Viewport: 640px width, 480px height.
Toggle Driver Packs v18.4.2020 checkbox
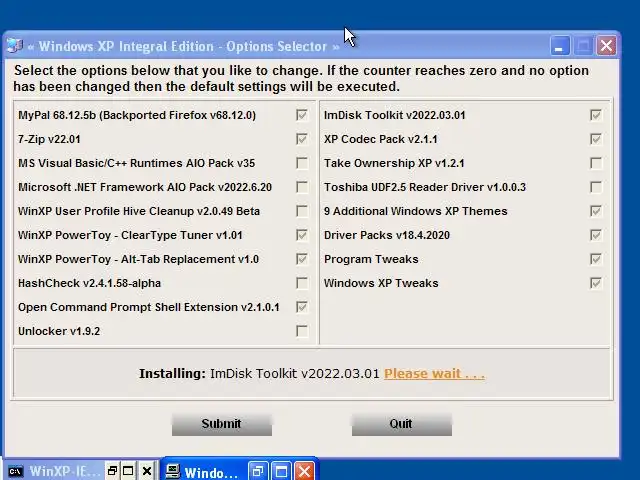tap(596, 235)
